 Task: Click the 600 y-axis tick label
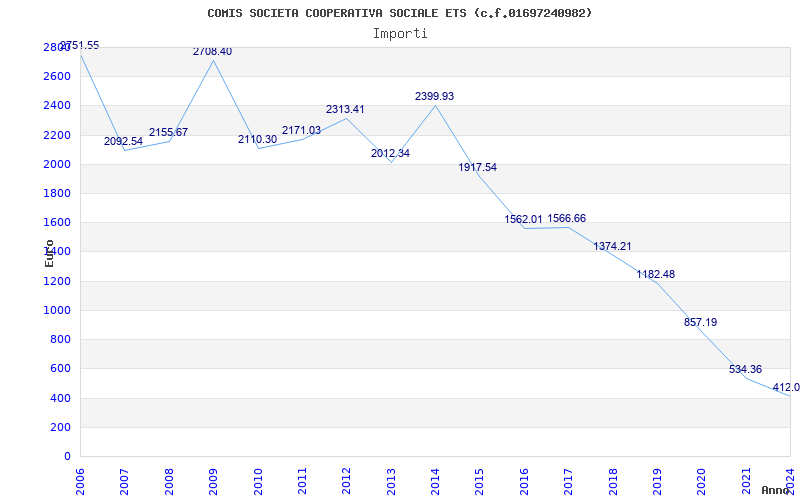pyautogui.click(x=60, y=369)
